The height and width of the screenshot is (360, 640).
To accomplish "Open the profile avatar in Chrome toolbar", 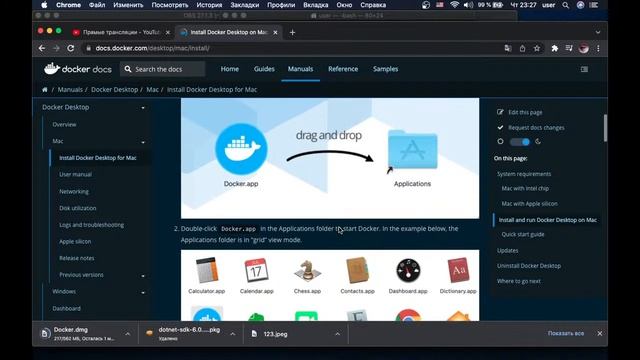I will [x=584, y=48].
